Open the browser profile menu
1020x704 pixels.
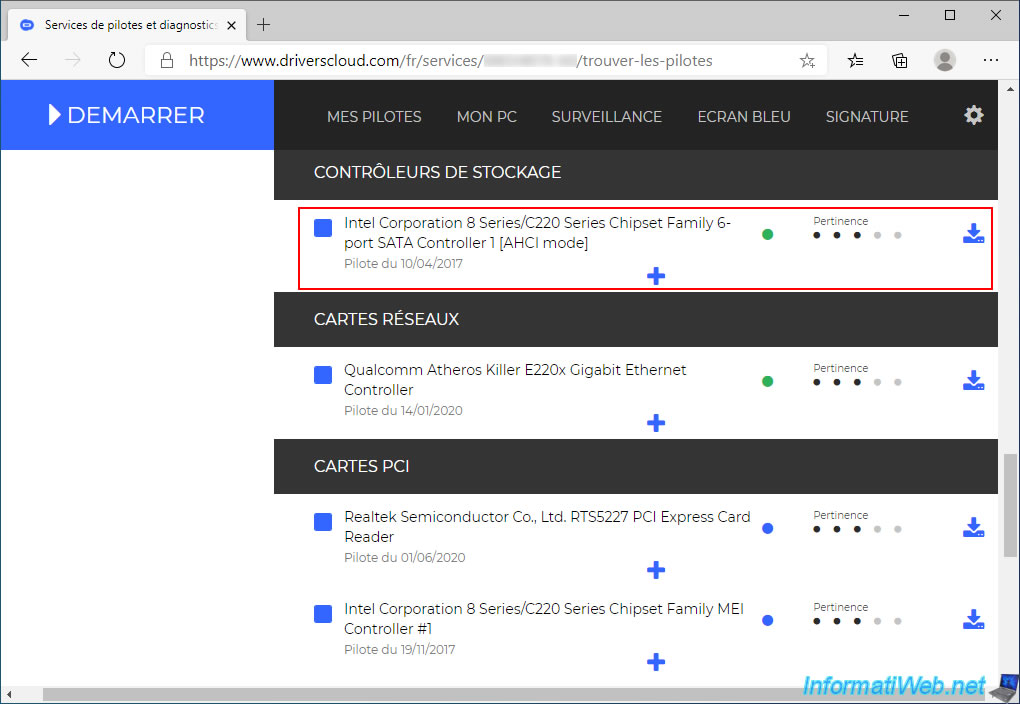pos(945,61)
